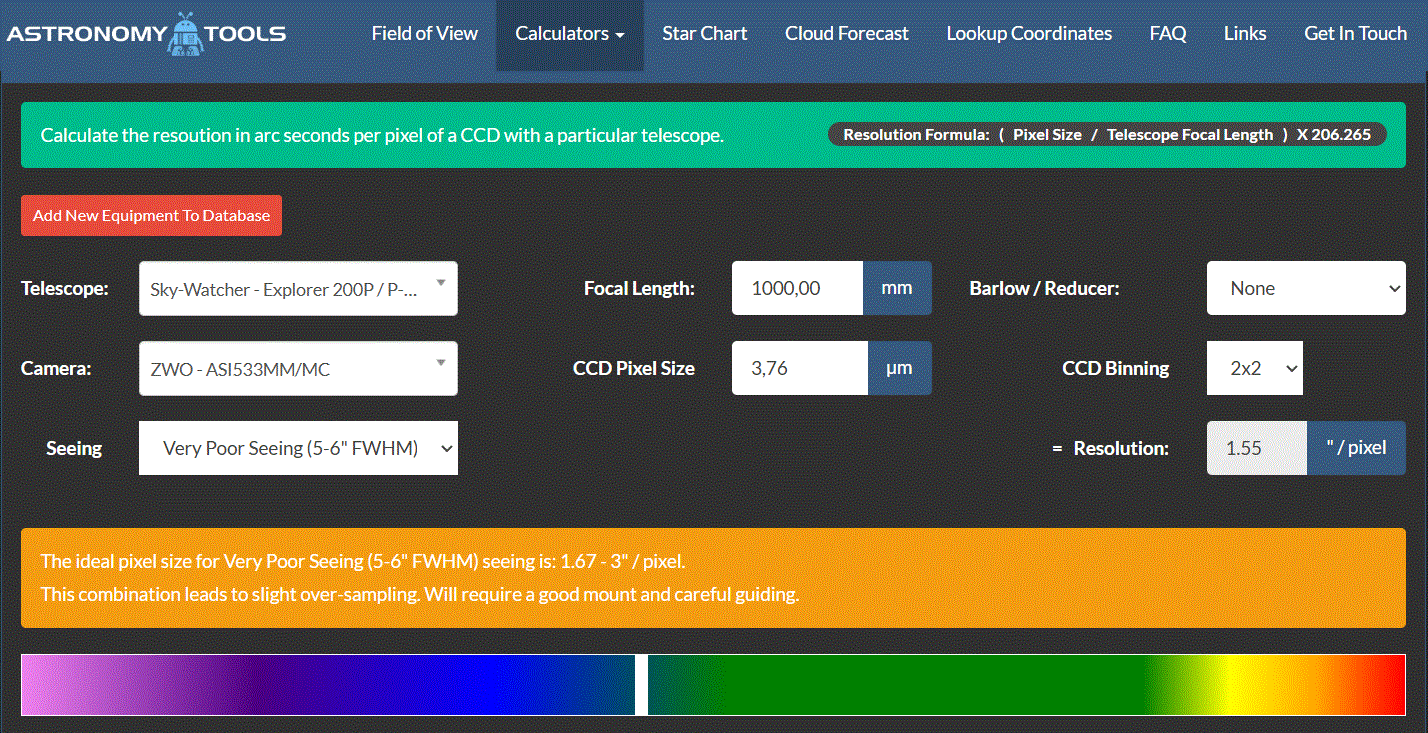Click the ideal pixel size message line
This screenshot has height=733, width=1428.
click(x=363, y=561)
